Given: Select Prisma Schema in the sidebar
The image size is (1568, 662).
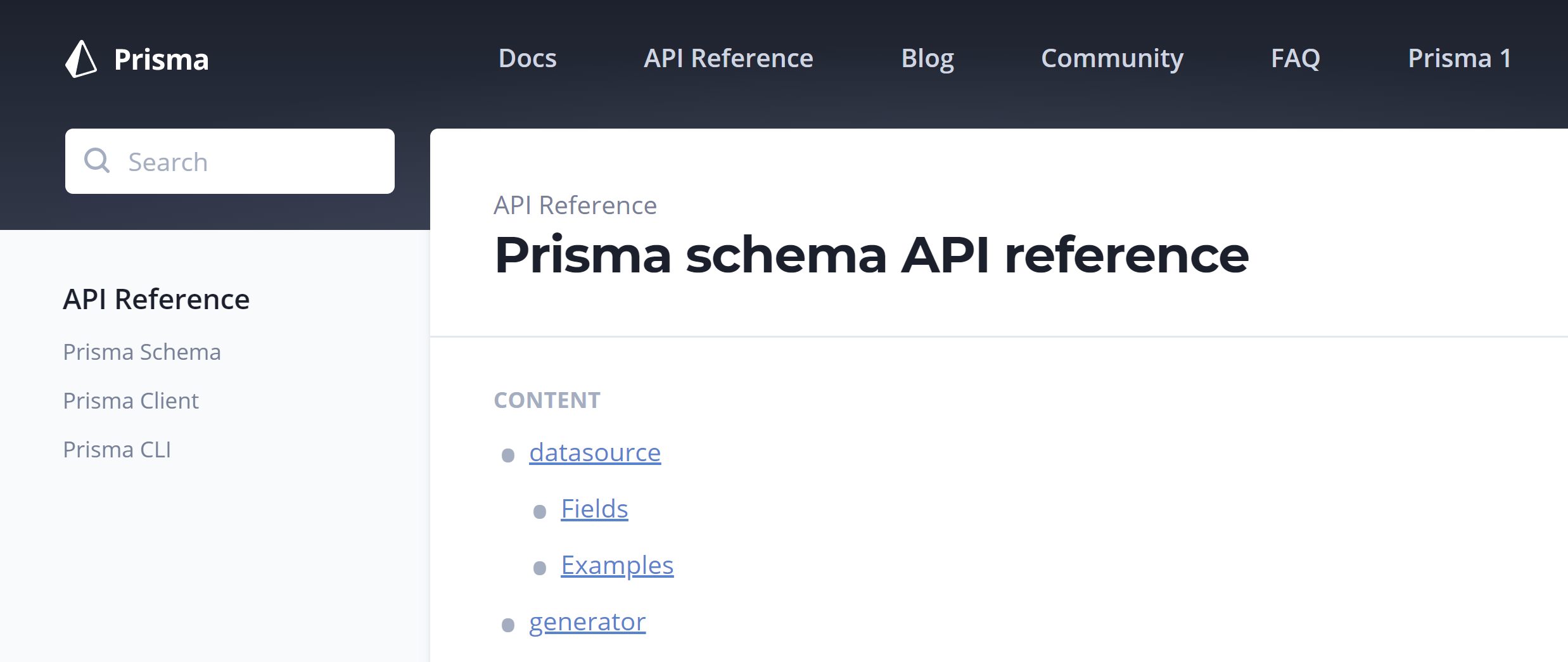Looking at the screenshot, I should point(142,352).
